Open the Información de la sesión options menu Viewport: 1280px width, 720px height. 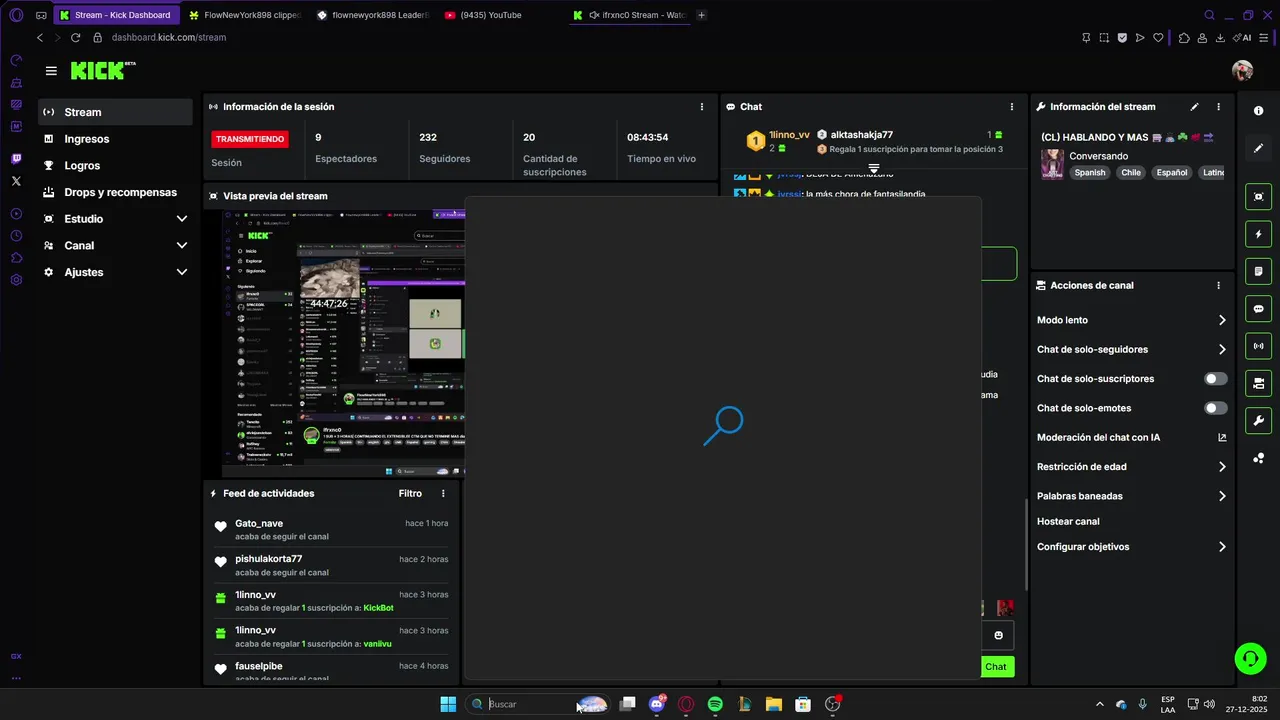click(x=701, y=107)
